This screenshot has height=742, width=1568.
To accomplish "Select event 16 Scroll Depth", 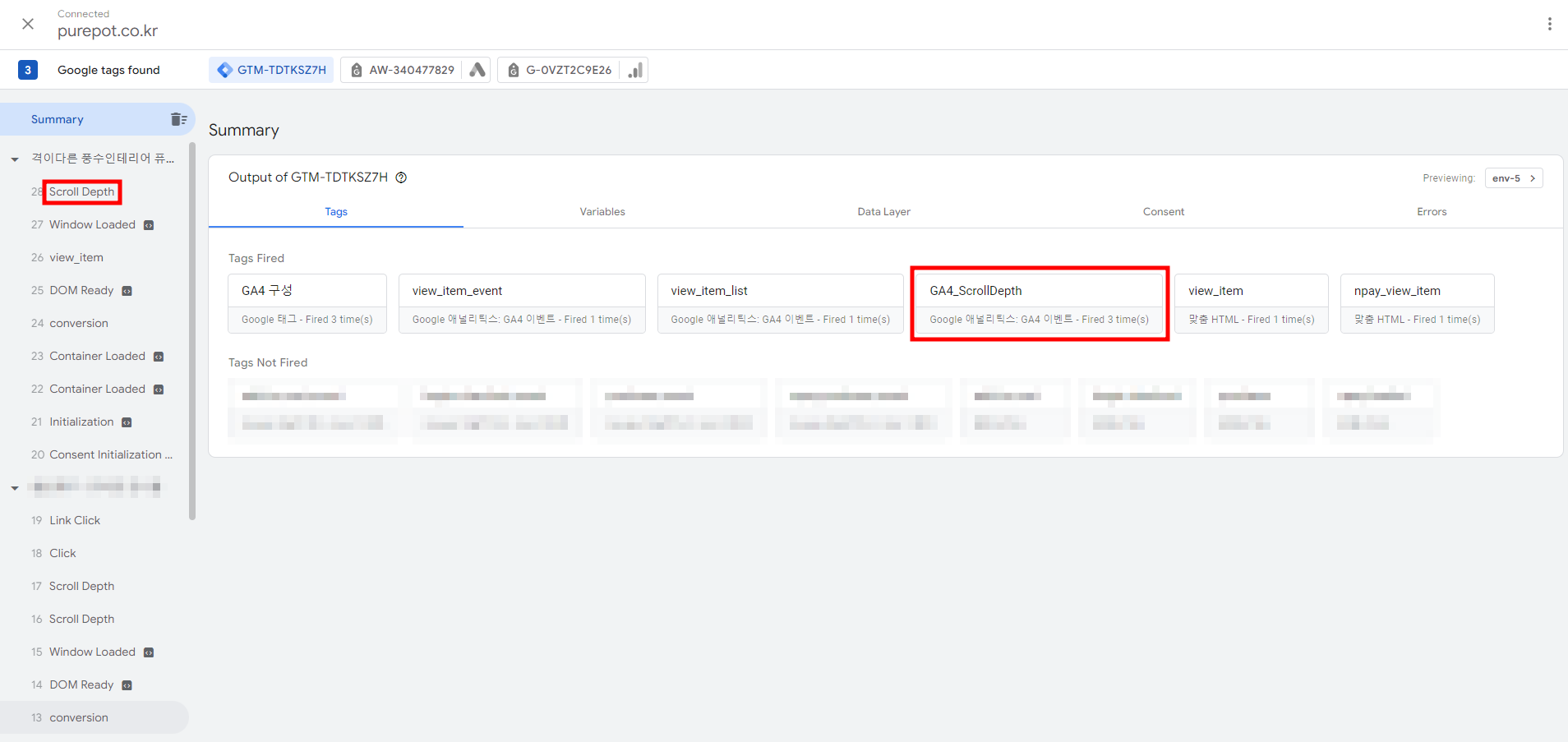I will tap(81, 619).
